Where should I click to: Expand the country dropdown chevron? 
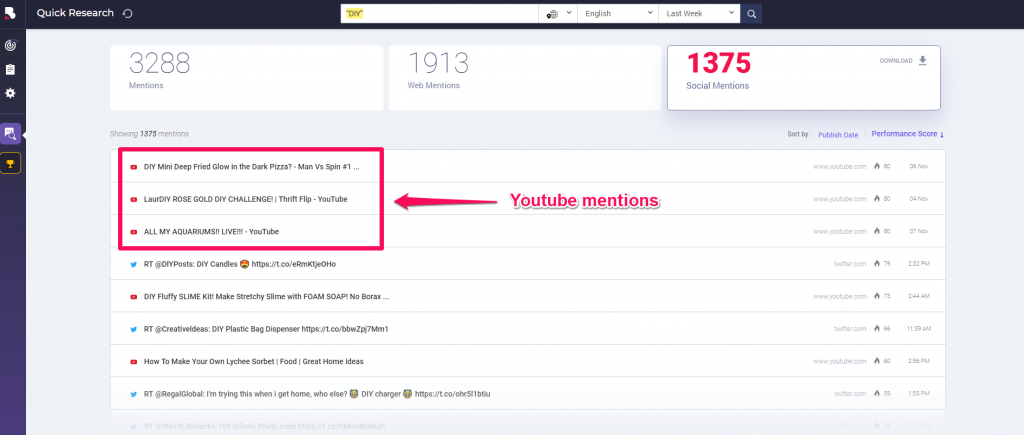coord(568,13)
